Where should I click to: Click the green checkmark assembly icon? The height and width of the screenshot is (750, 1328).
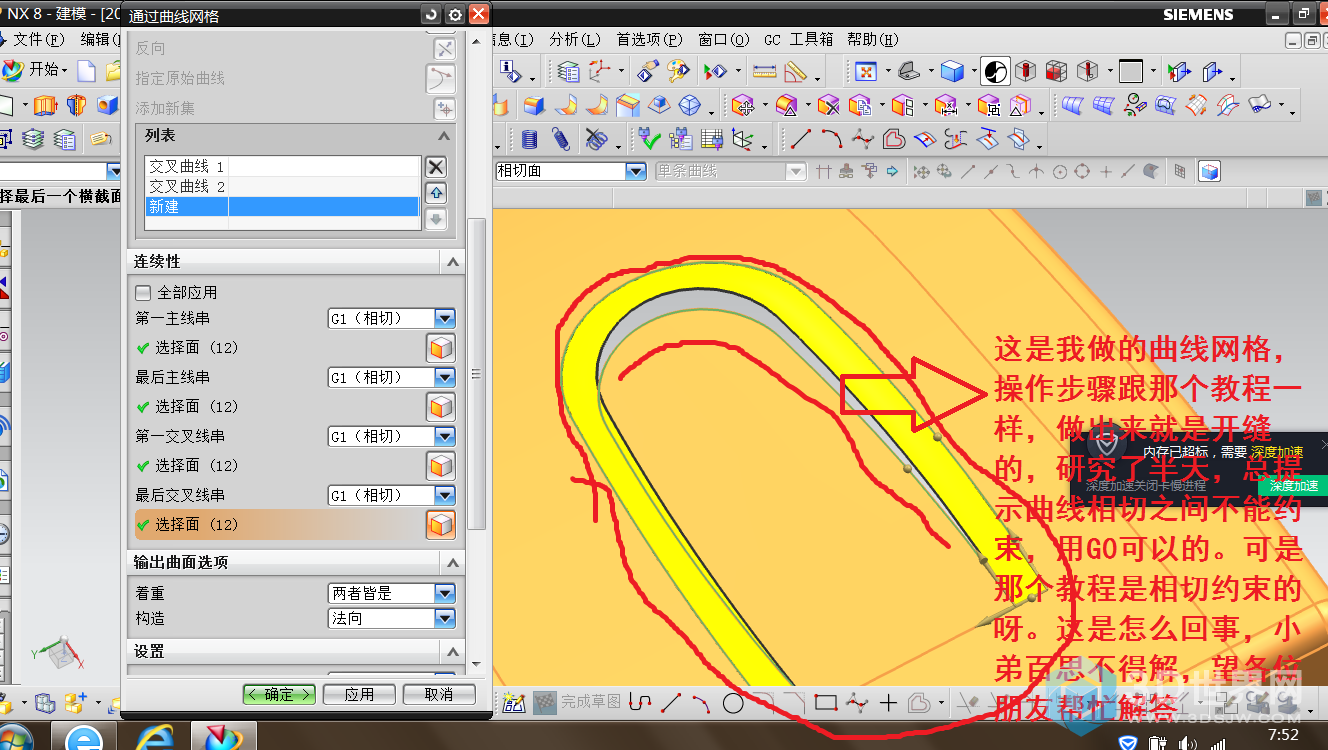point(649,138)
